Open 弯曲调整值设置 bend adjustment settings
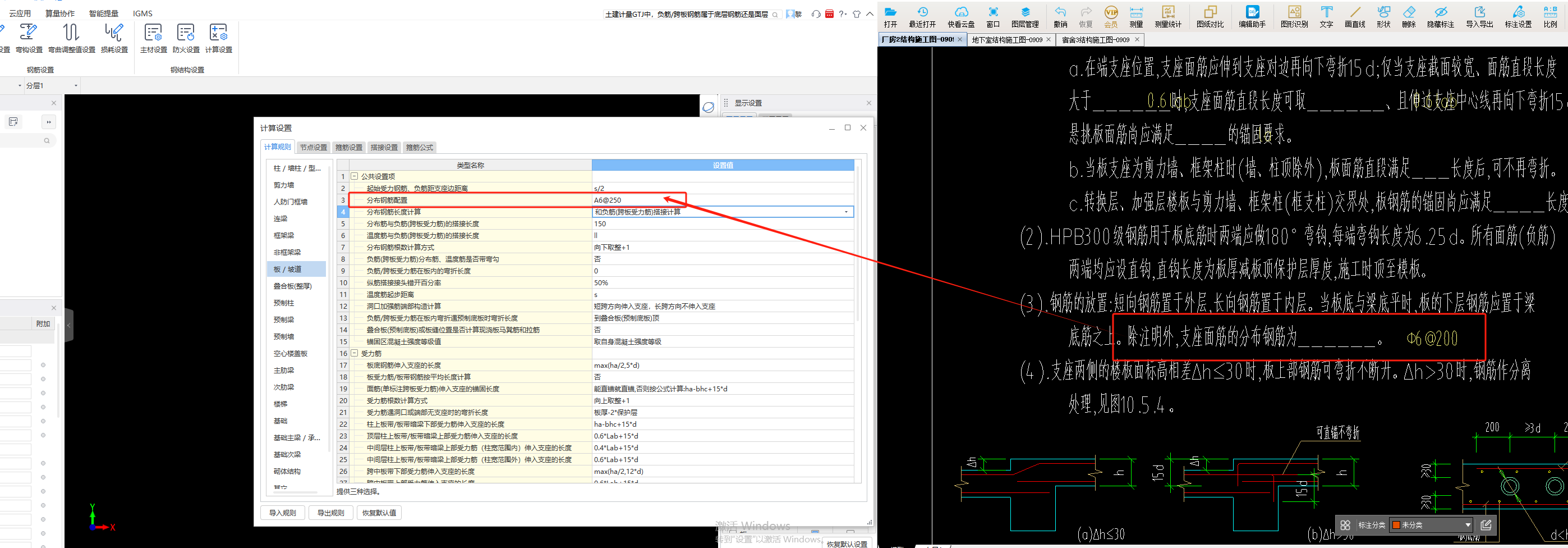1568x548 pixels. [x=71, y=38]
